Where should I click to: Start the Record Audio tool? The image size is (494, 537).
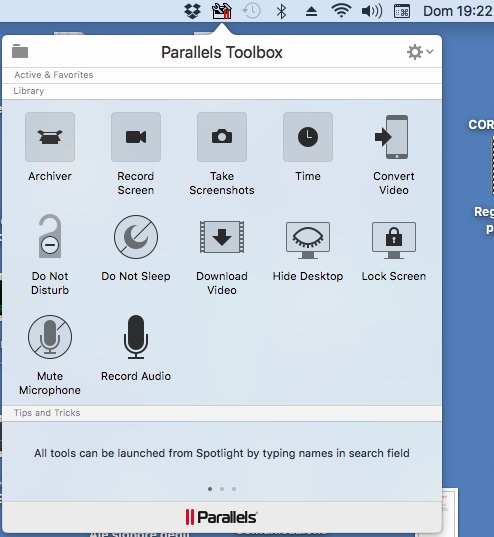[136, 337]
